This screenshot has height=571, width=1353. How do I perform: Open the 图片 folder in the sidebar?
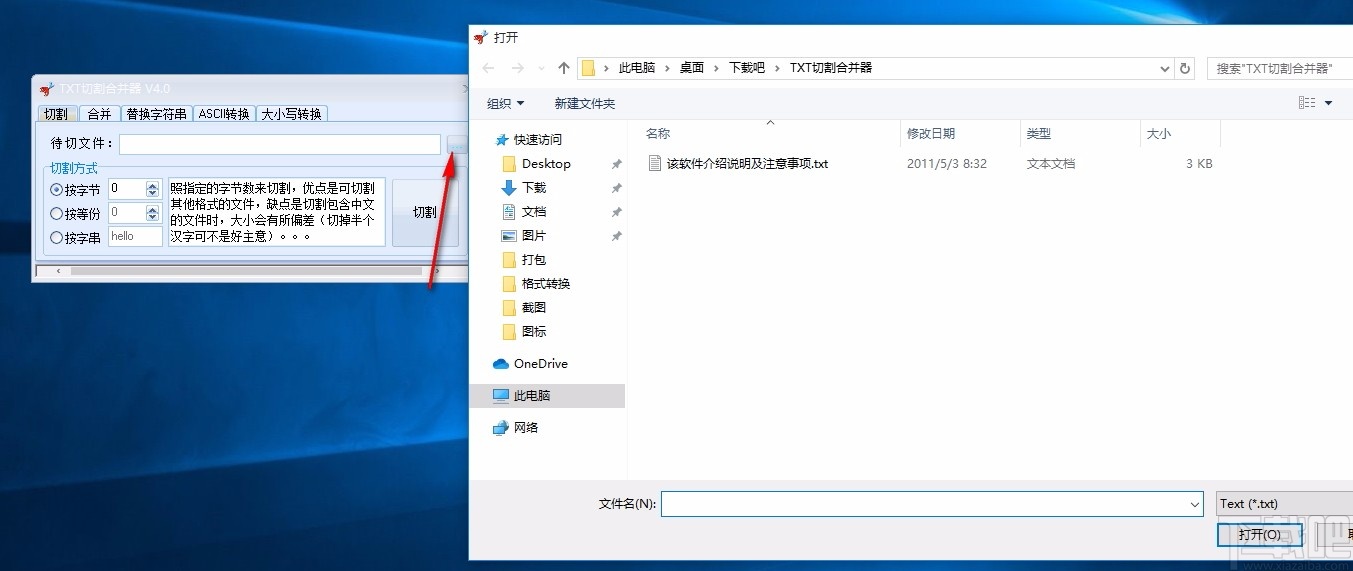click(534, 235)
